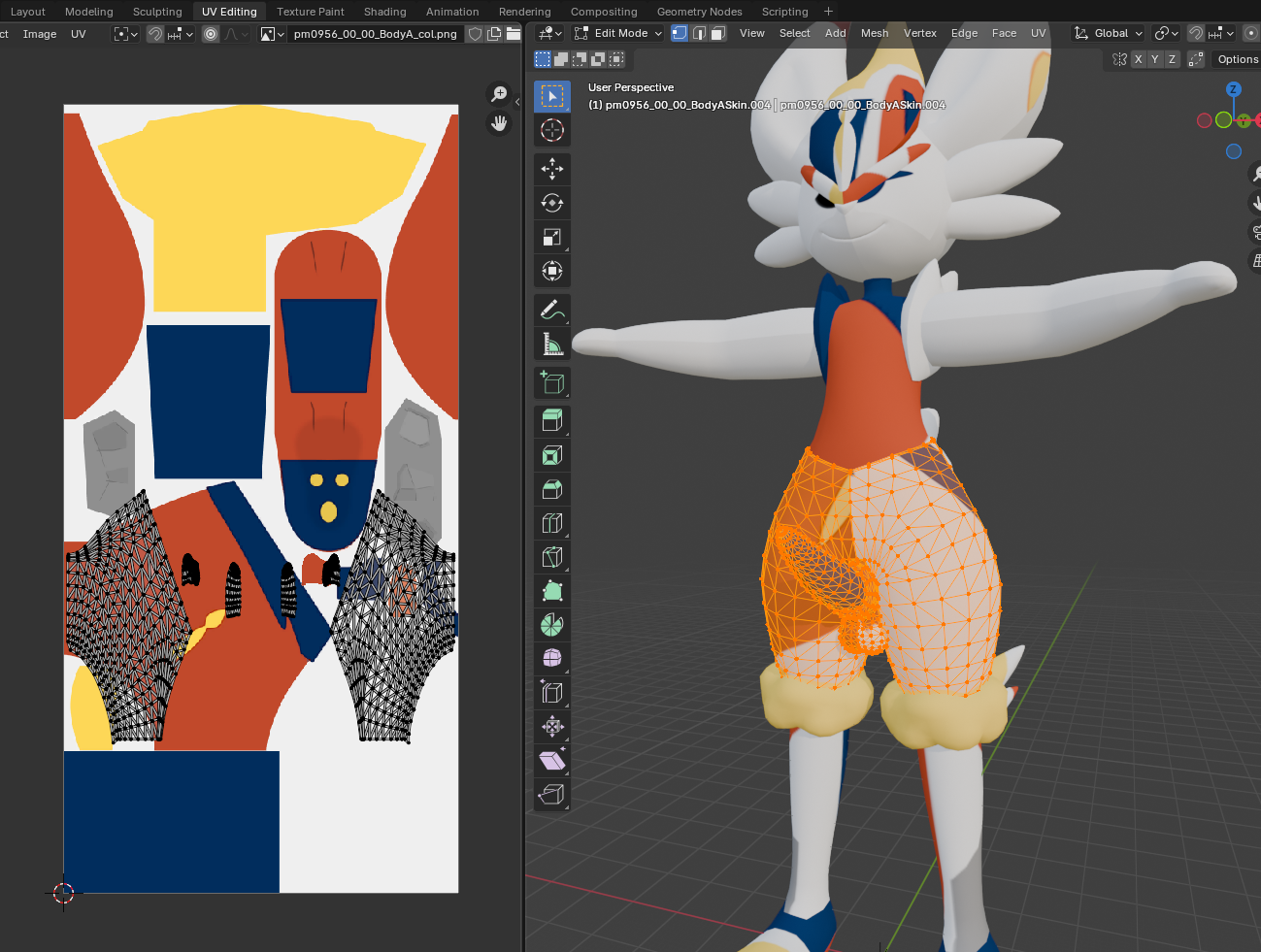The height and width of the screenshot is (952, 1261).
Task: Open the Vertex menu in viewport header
Action: click(x=920, y=33)
